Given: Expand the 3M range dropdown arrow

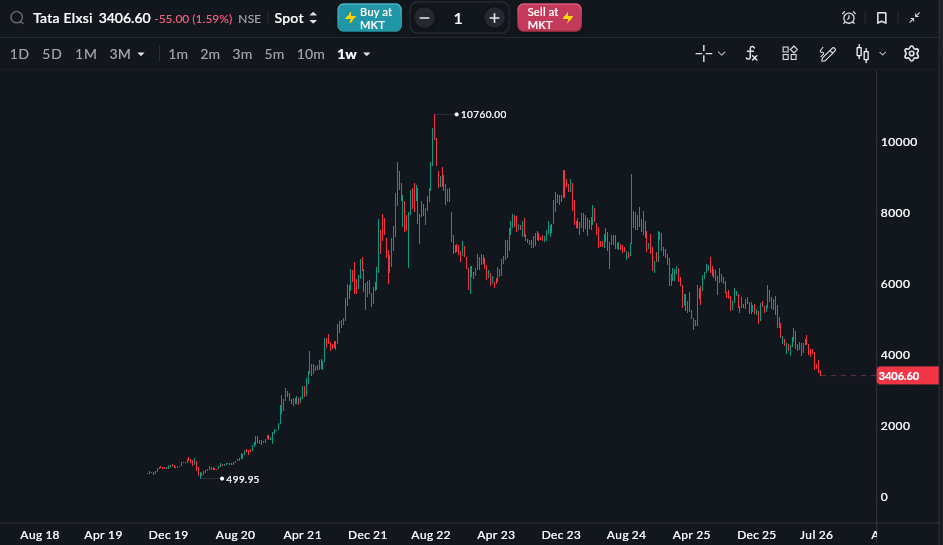Looking at the screenshot, I should pos(141,54).
